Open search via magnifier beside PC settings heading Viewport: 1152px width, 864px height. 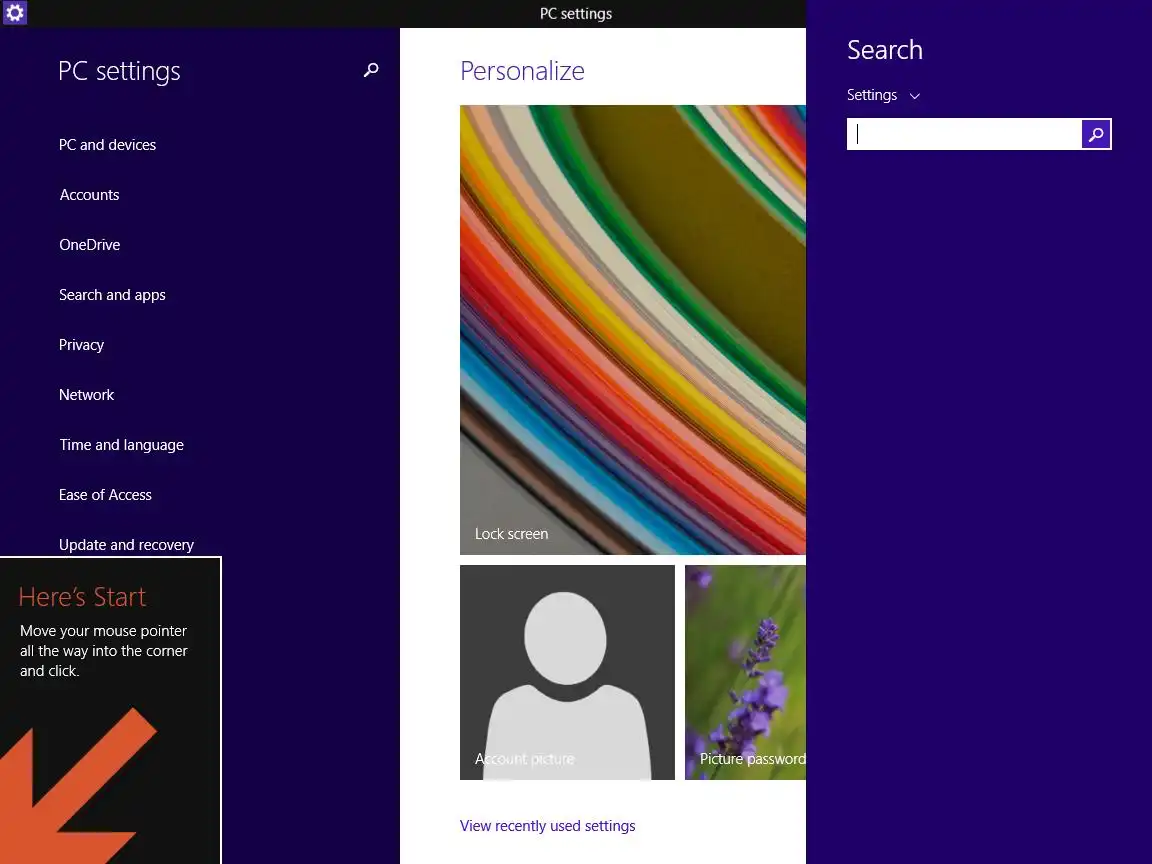(371, 70)
